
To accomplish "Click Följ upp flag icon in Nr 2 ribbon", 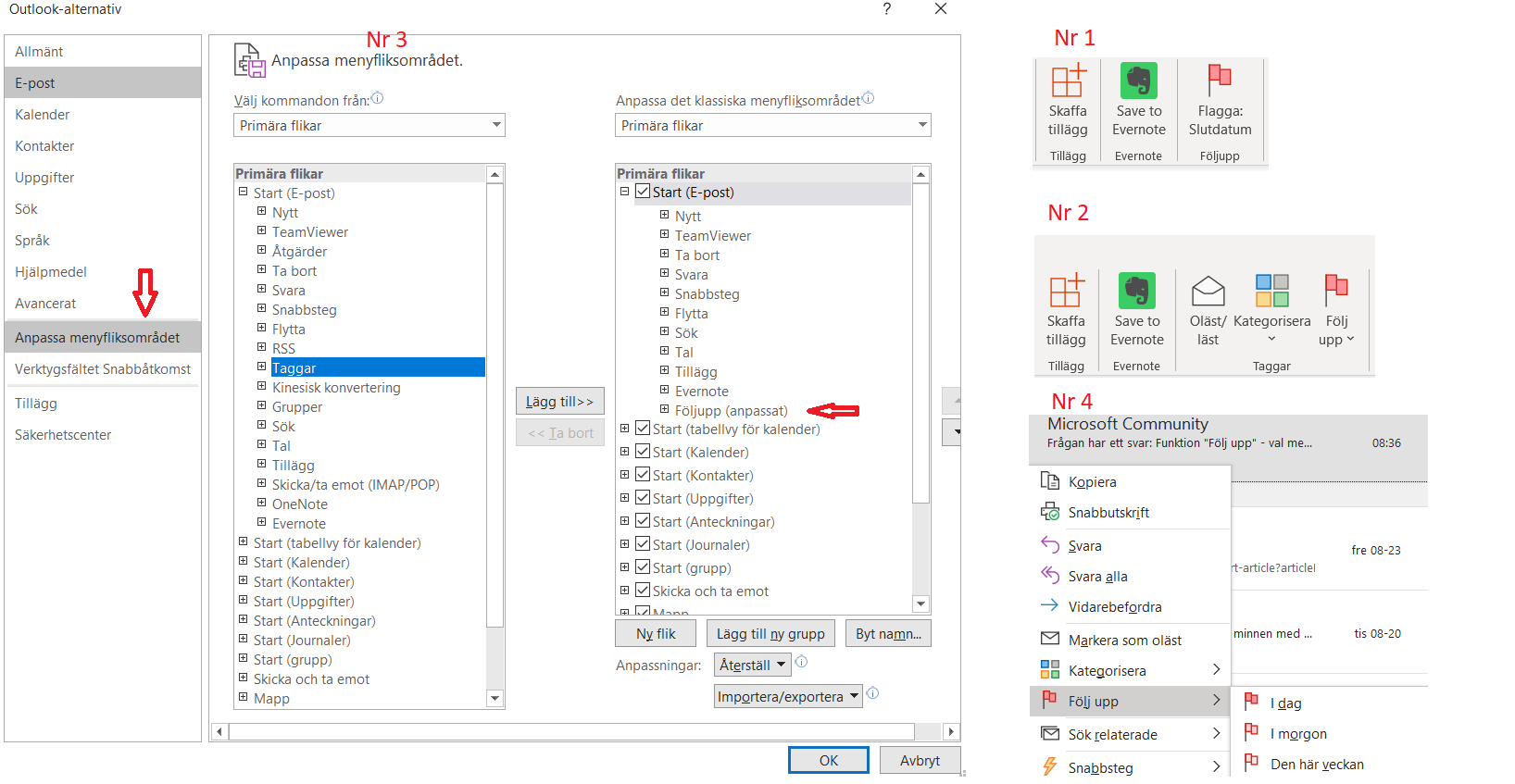I will coord(1336,291).
